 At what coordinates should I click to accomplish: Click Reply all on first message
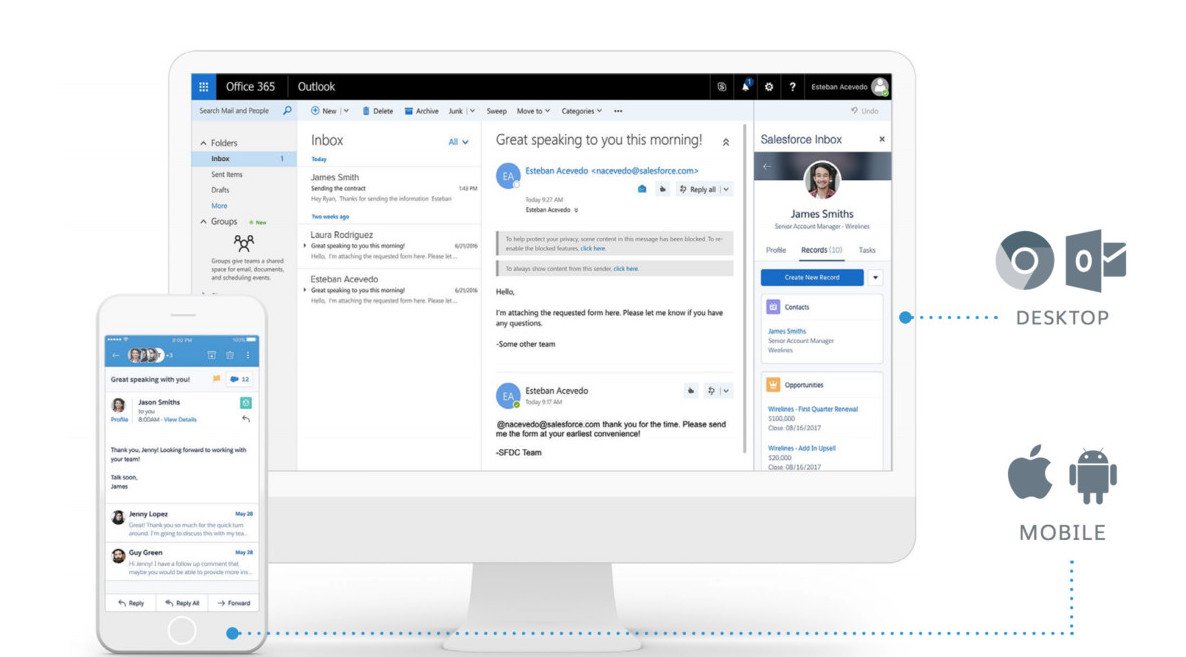tap(697, 189)
